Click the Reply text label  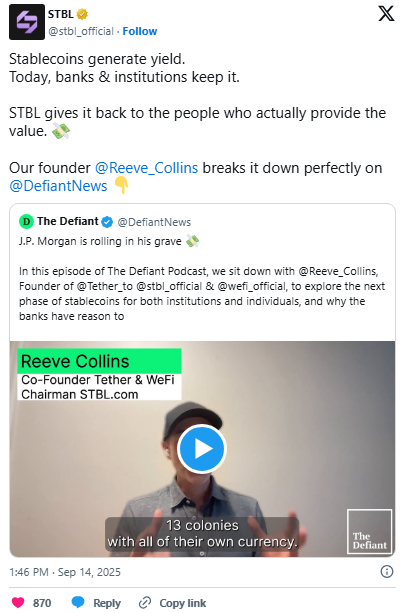pyautogui.click(x=107, y=603)
